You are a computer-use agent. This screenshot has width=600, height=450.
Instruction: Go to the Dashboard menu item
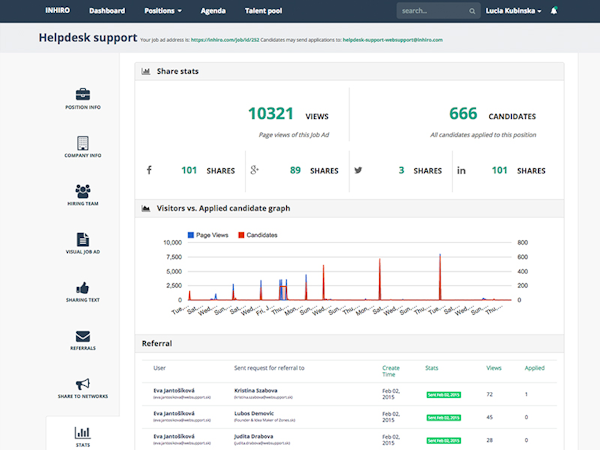pyautogui.click(x=108, y=11)
